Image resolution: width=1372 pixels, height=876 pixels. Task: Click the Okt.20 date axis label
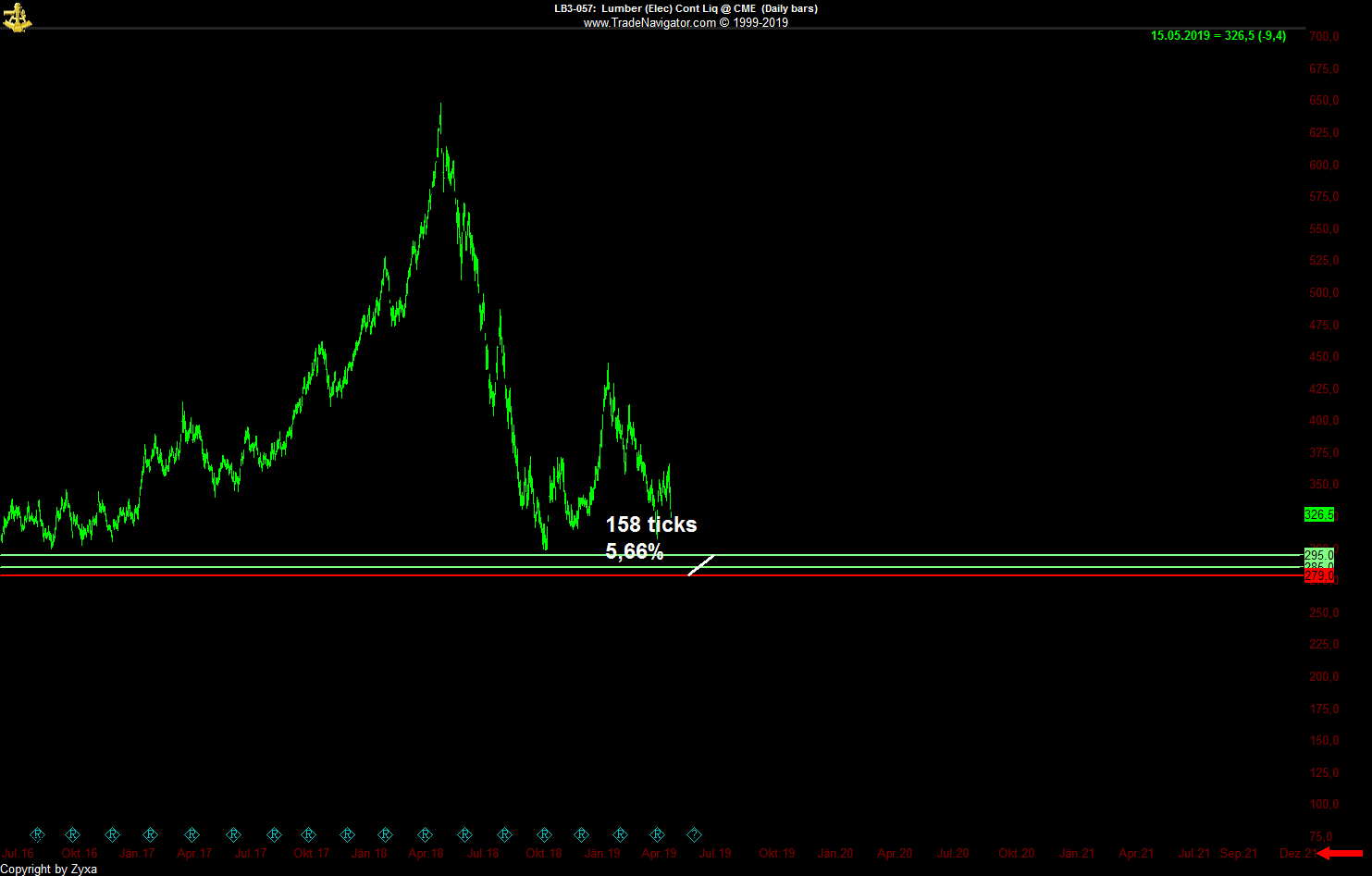pyautogui.click(x=1016, y=853)
